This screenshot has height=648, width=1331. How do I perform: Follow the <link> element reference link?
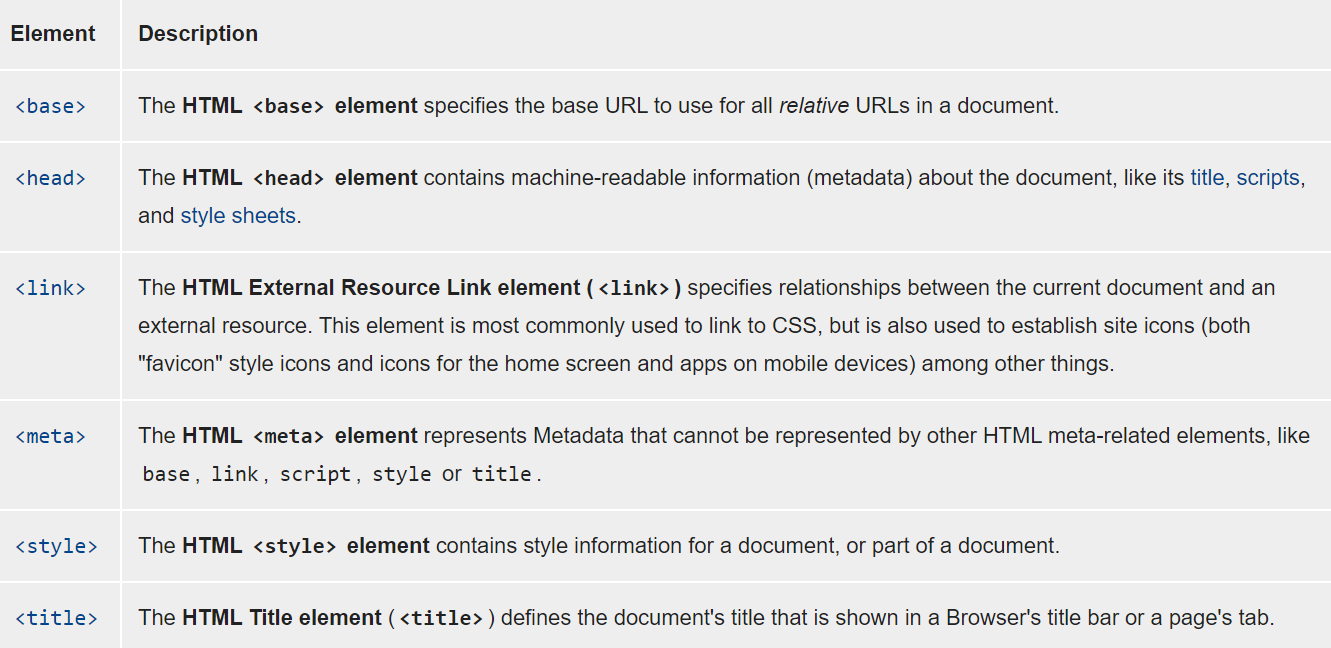(50, 289)
